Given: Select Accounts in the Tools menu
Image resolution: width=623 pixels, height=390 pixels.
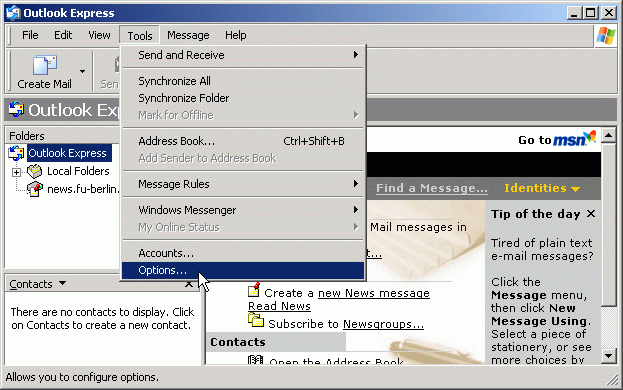Looking at the screenshot, I should pos(243,253).
